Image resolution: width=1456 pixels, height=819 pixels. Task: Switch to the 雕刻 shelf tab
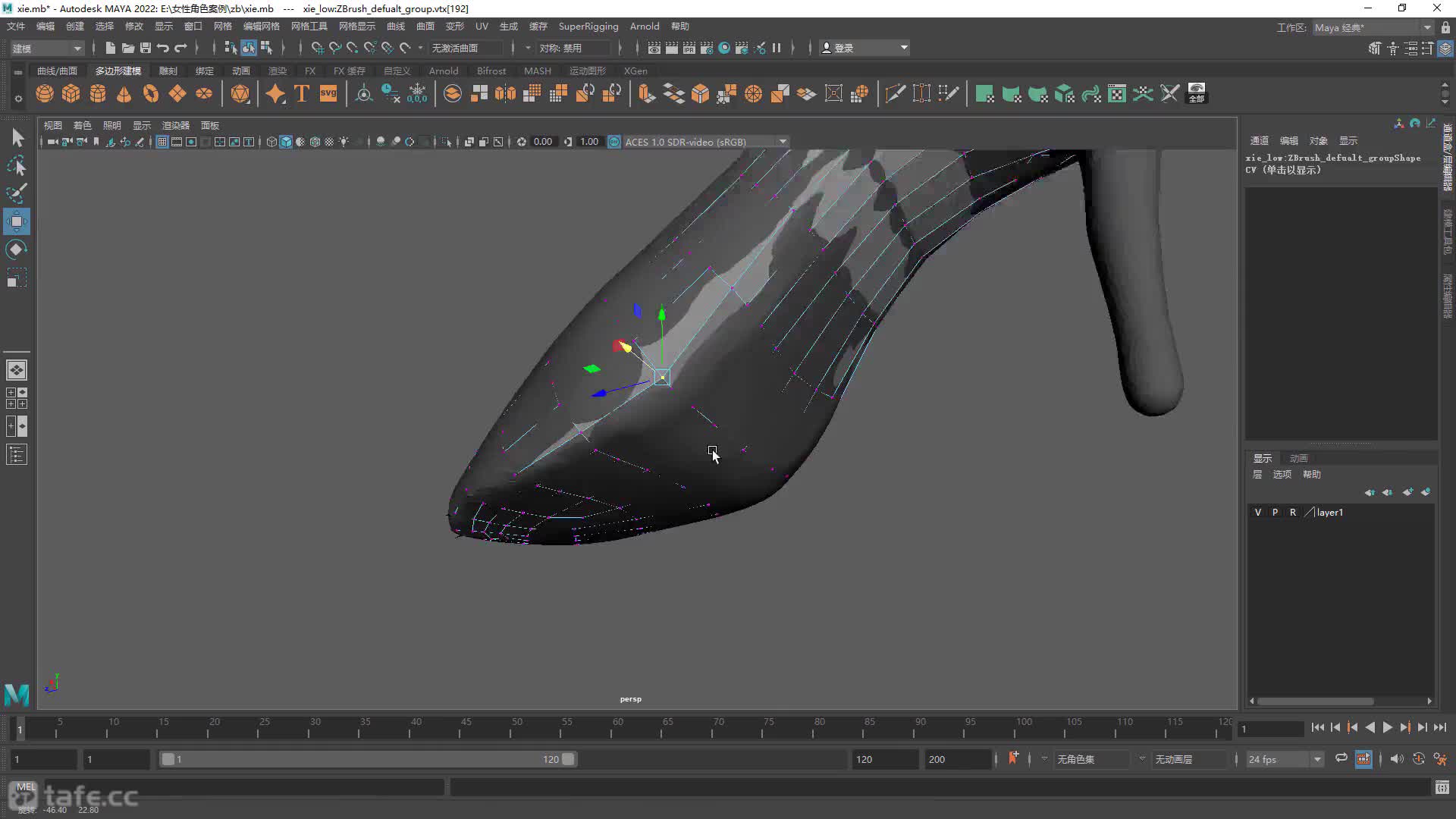[x=168, y=71]
